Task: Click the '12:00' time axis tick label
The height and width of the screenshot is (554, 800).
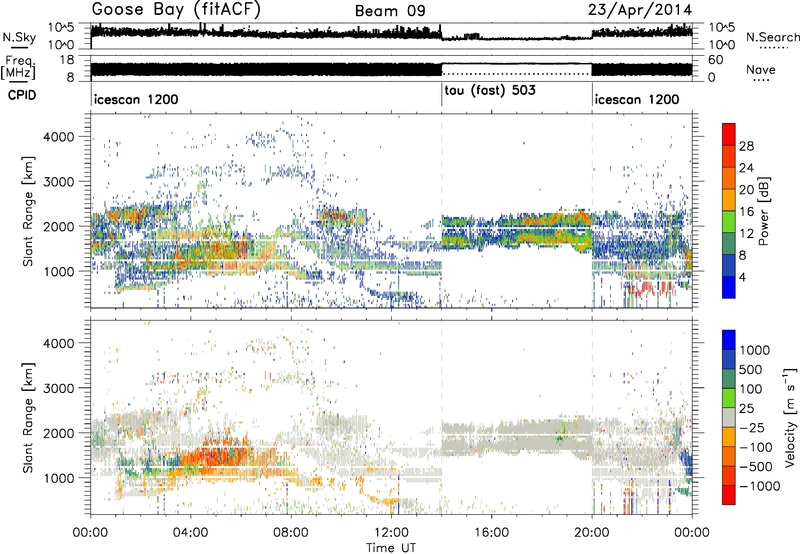Action: click(391, 533)
